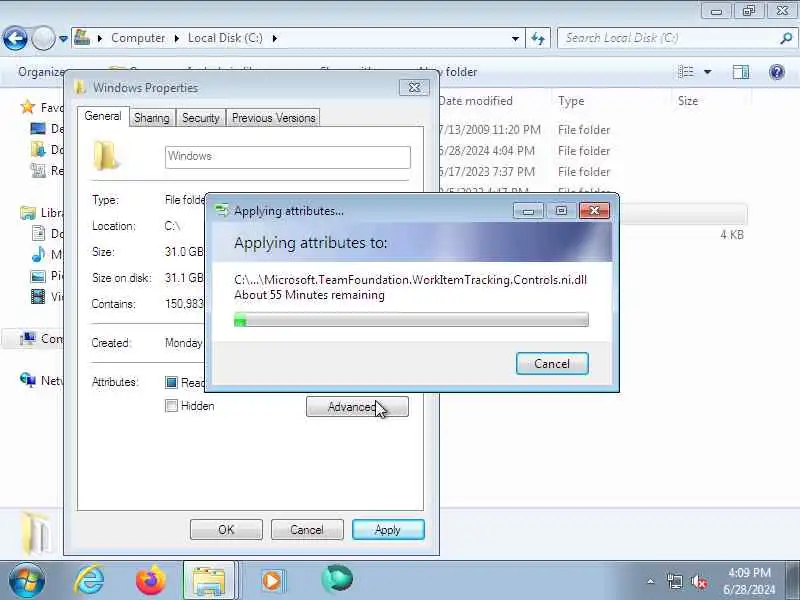The height and width of the screenshot is (600, 800).
Task: Open Advanced attributes dialog
Action: (357, 407)
